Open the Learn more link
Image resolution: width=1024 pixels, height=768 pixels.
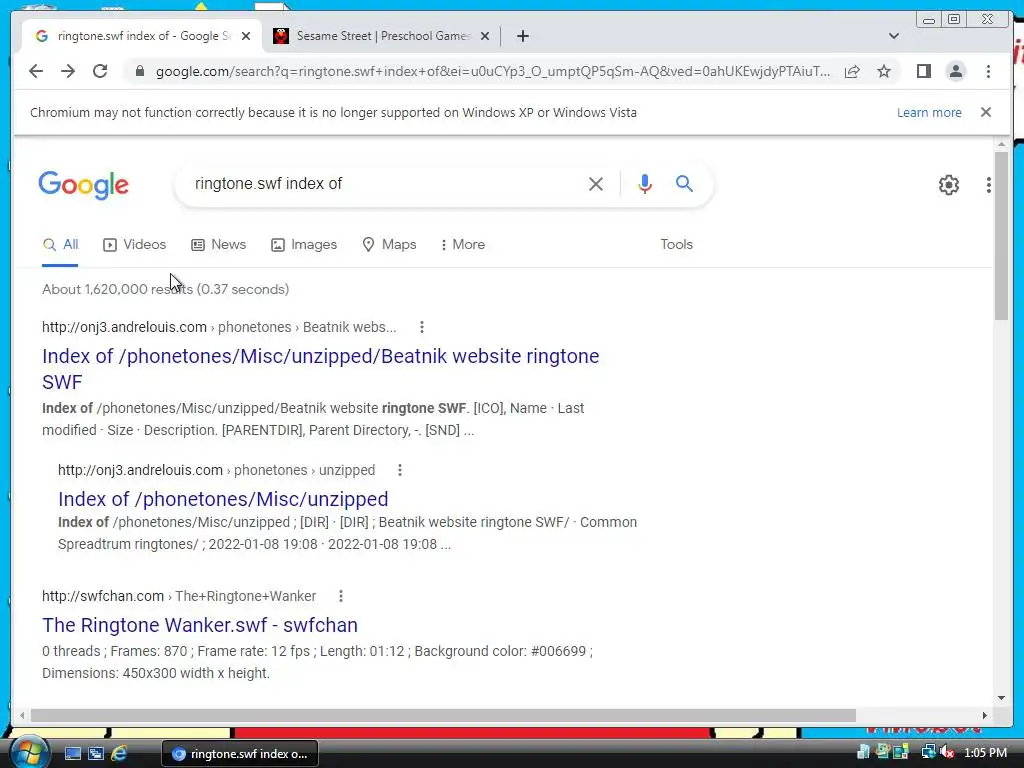[929, 112]
